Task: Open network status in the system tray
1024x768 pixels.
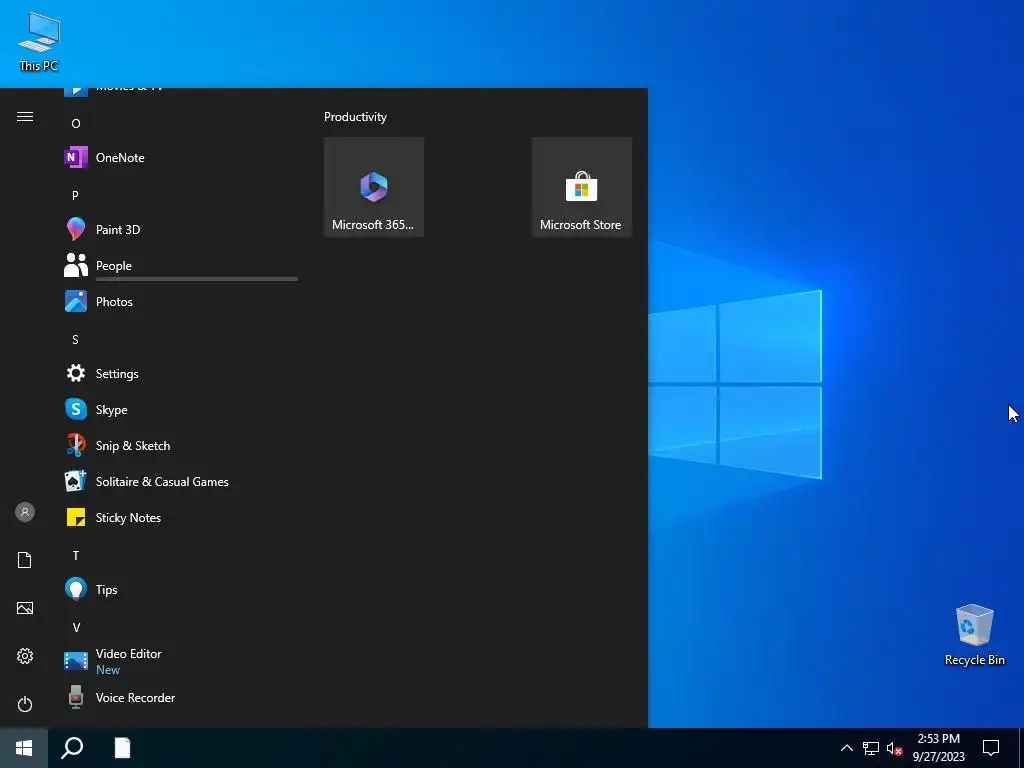Action: pyautogui.click(x=871, y=748)
